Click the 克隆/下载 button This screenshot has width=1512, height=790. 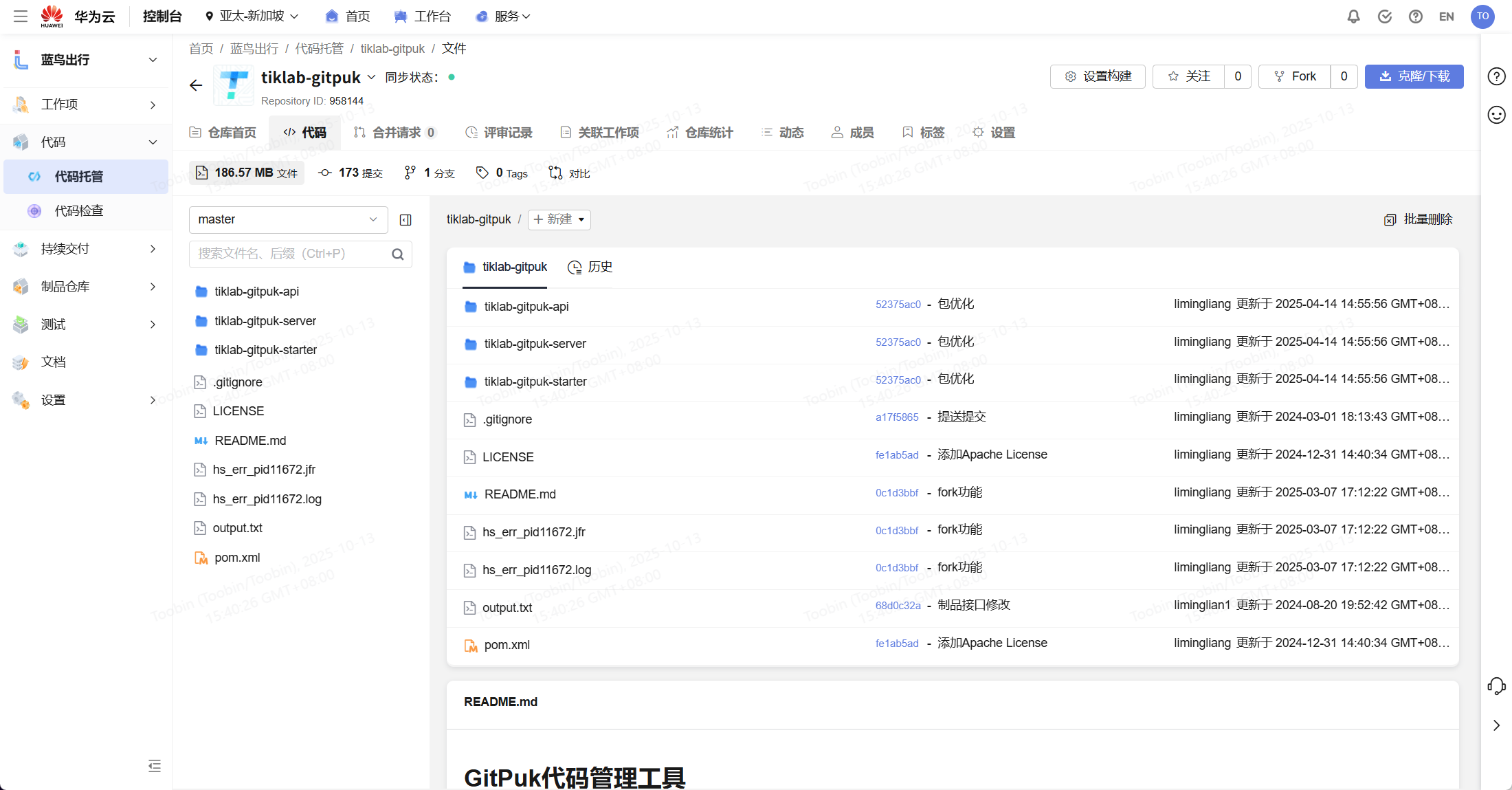coord(1414,76)
